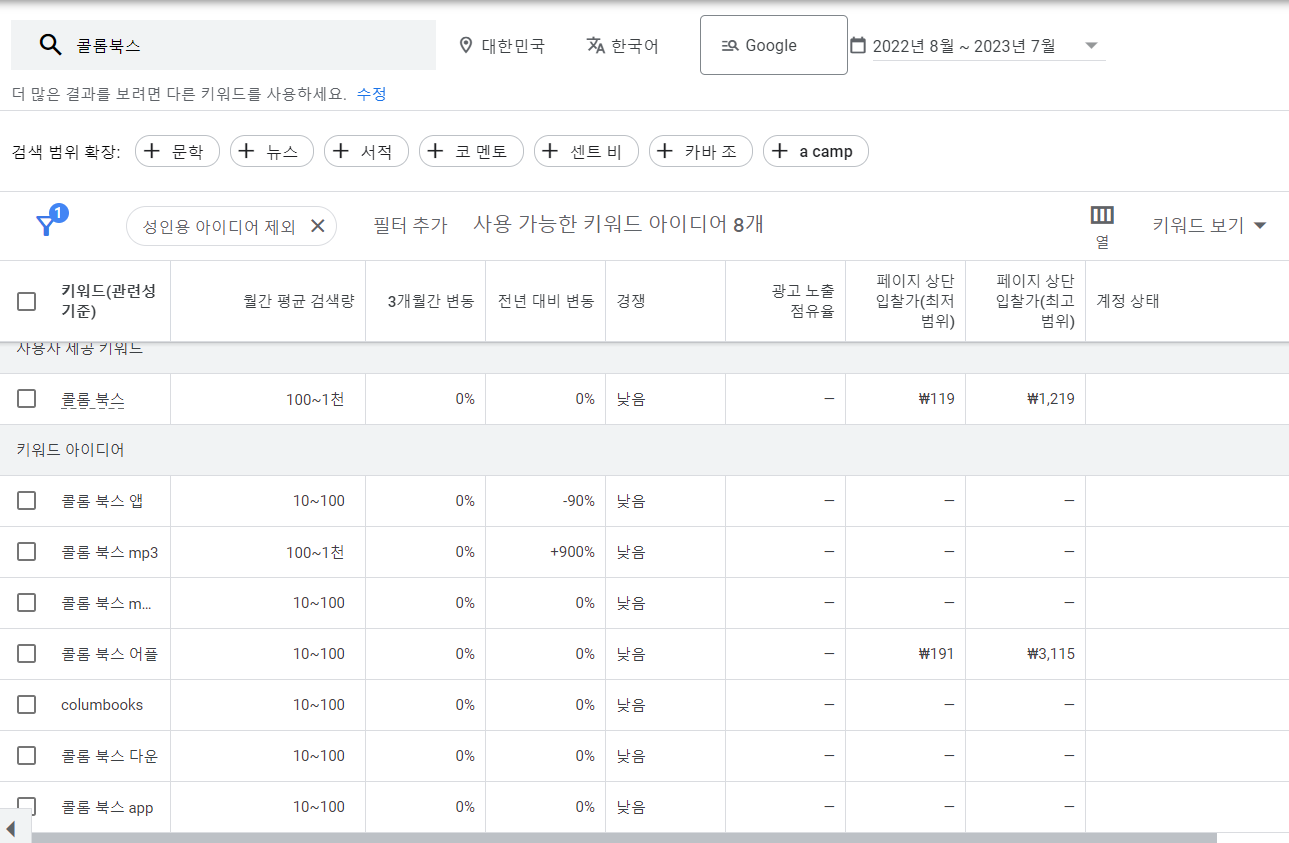This screenshot has height=843, width=1289.
Task: Check the 콜롬 북스 m… row
Action: pos(27,603)
